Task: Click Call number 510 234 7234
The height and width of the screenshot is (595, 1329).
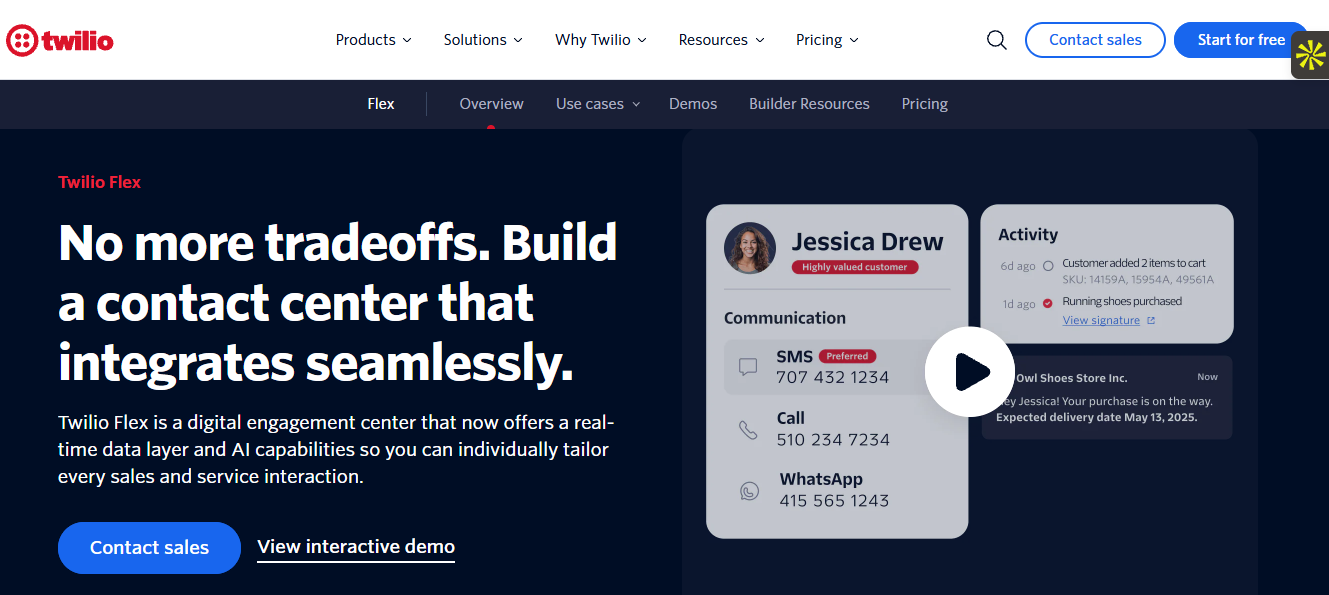Action: (833, 440)
